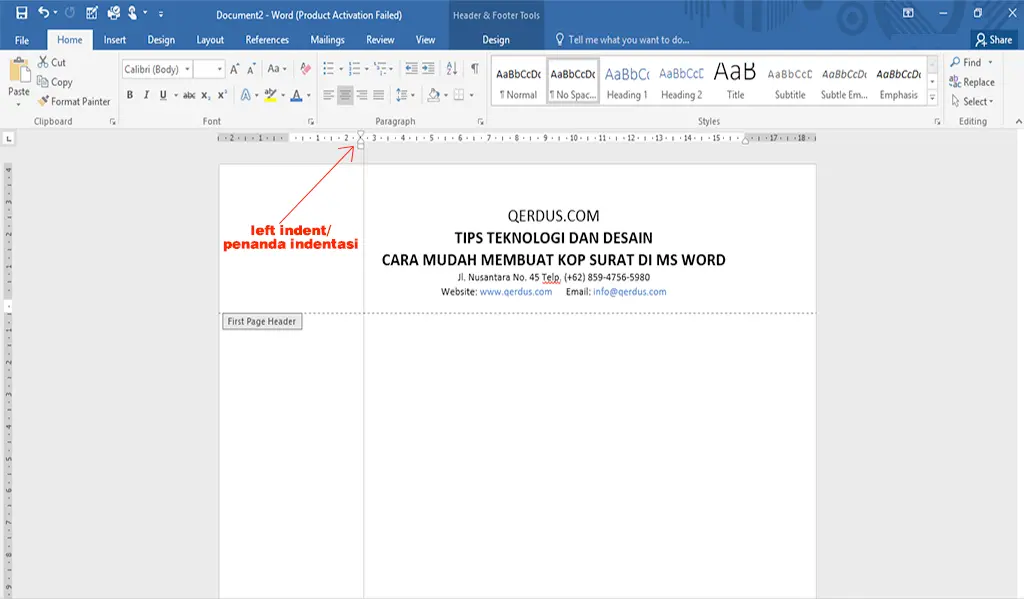Open the References tab
1024x599 pixels.
tap(266, 40)
